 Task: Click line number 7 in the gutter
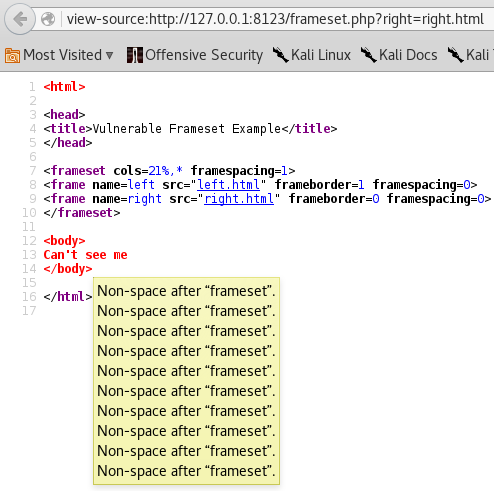click(33, 171)
